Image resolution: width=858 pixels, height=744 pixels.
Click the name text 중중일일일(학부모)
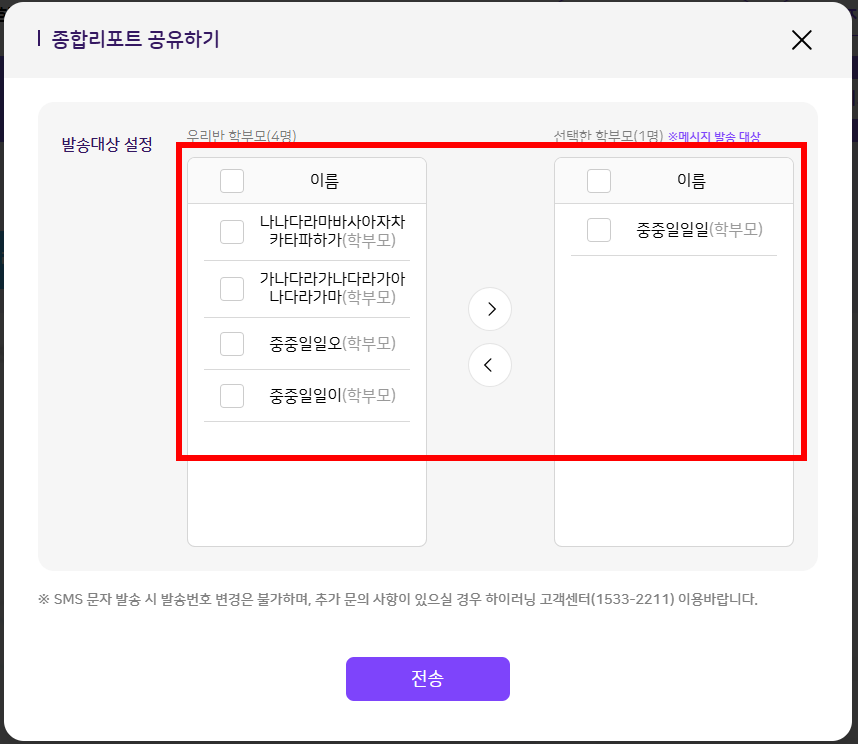click(699, 230)
